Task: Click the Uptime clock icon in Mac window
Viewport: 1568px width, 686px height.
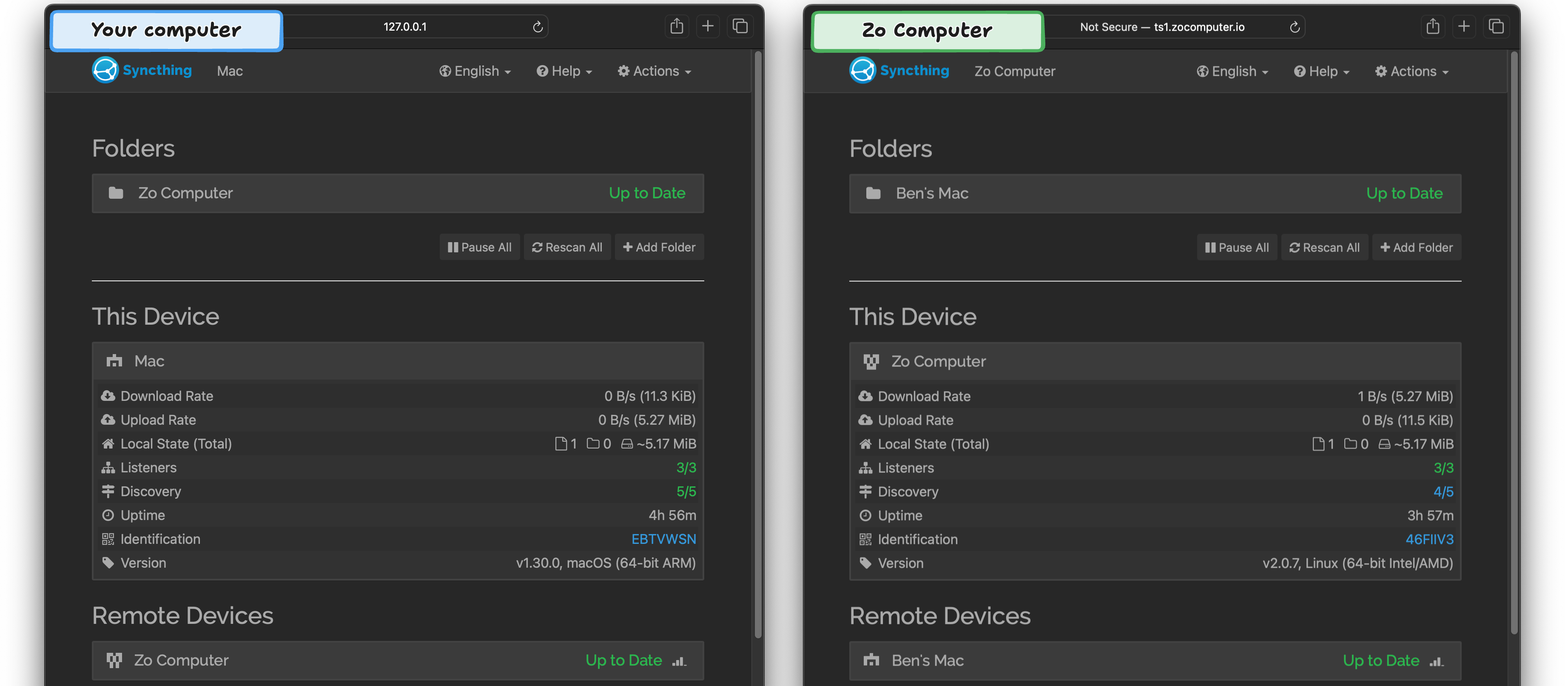Action: pyautogui.click(x=108, y=515)
